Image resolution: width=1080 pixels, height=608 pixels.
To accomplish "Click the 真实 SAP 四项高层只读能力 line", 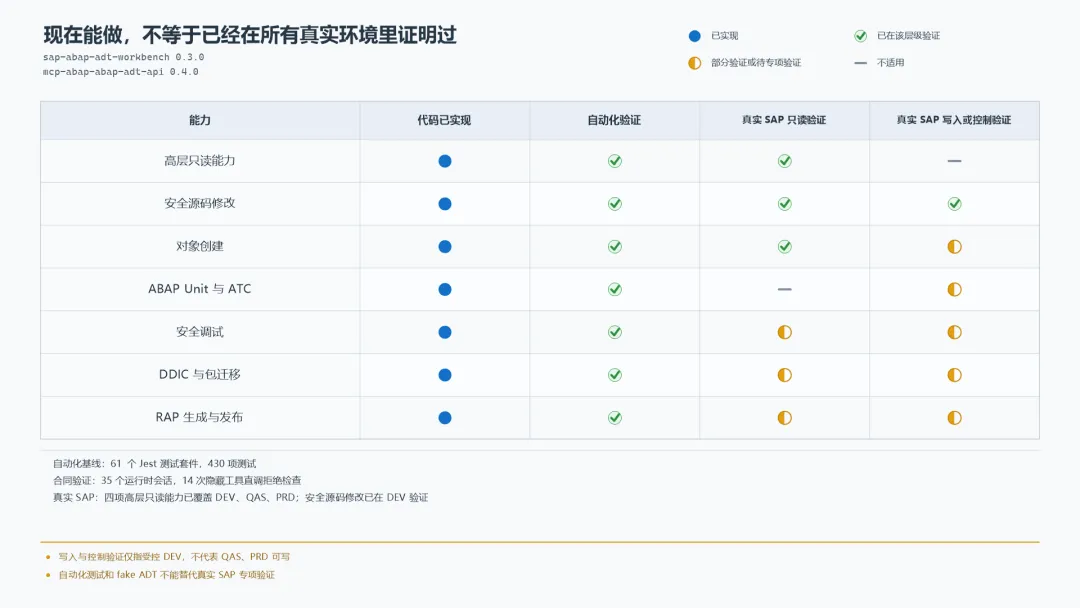I will coord(240,498).
